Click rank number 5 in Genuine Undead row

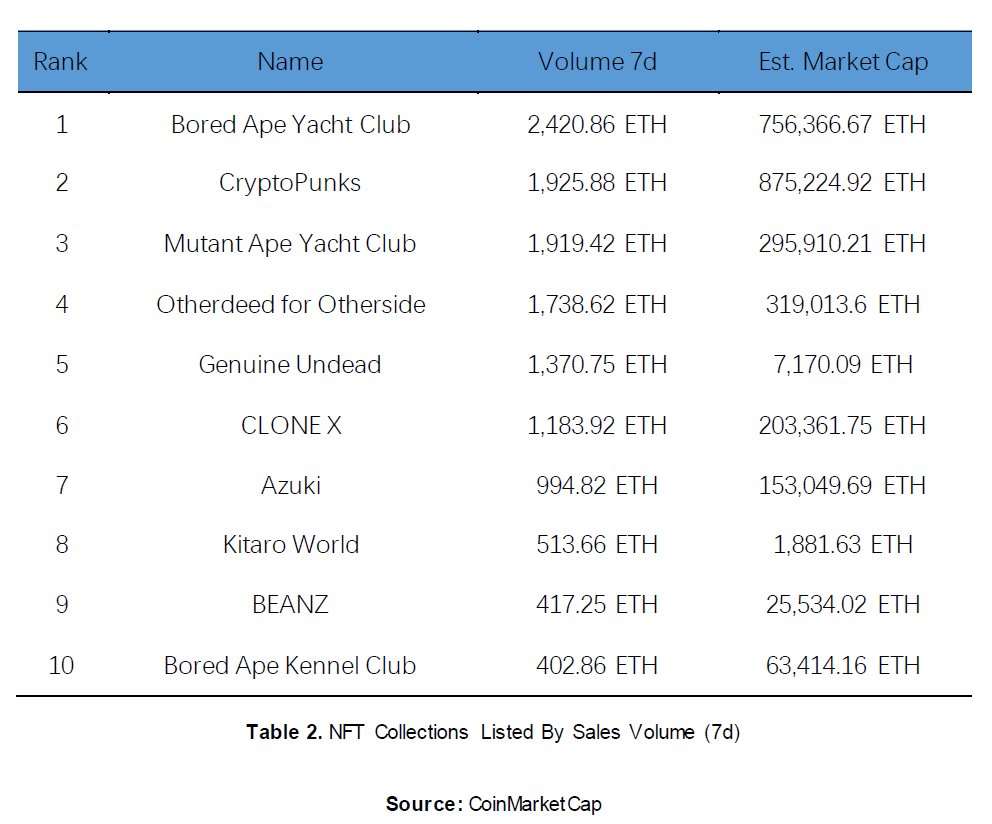[61, 365]
